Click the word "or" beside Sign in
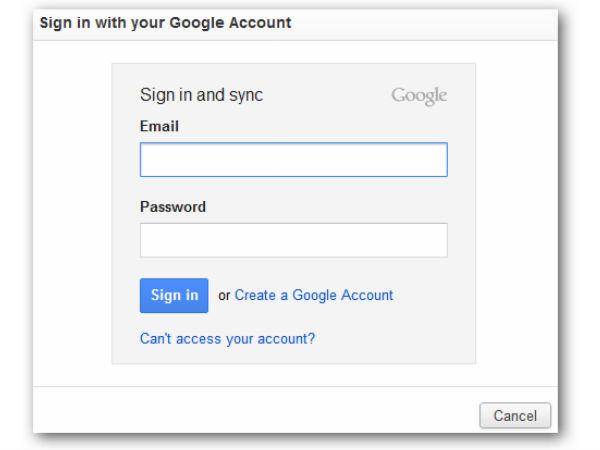This screenshot has height=450, width=600. (x=224, y=296)
